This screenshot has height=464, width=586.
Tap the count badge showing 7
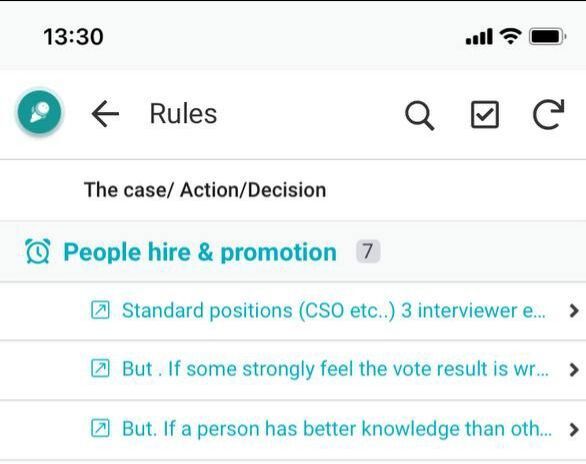click(368, 251)
